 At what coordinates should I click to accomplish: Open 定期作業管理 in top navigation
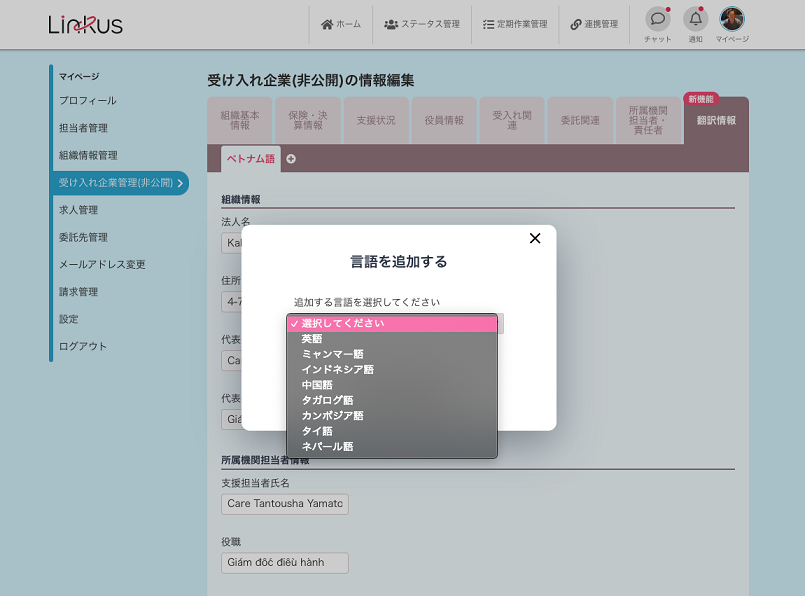pyautogui.click(x=514, y=24)
